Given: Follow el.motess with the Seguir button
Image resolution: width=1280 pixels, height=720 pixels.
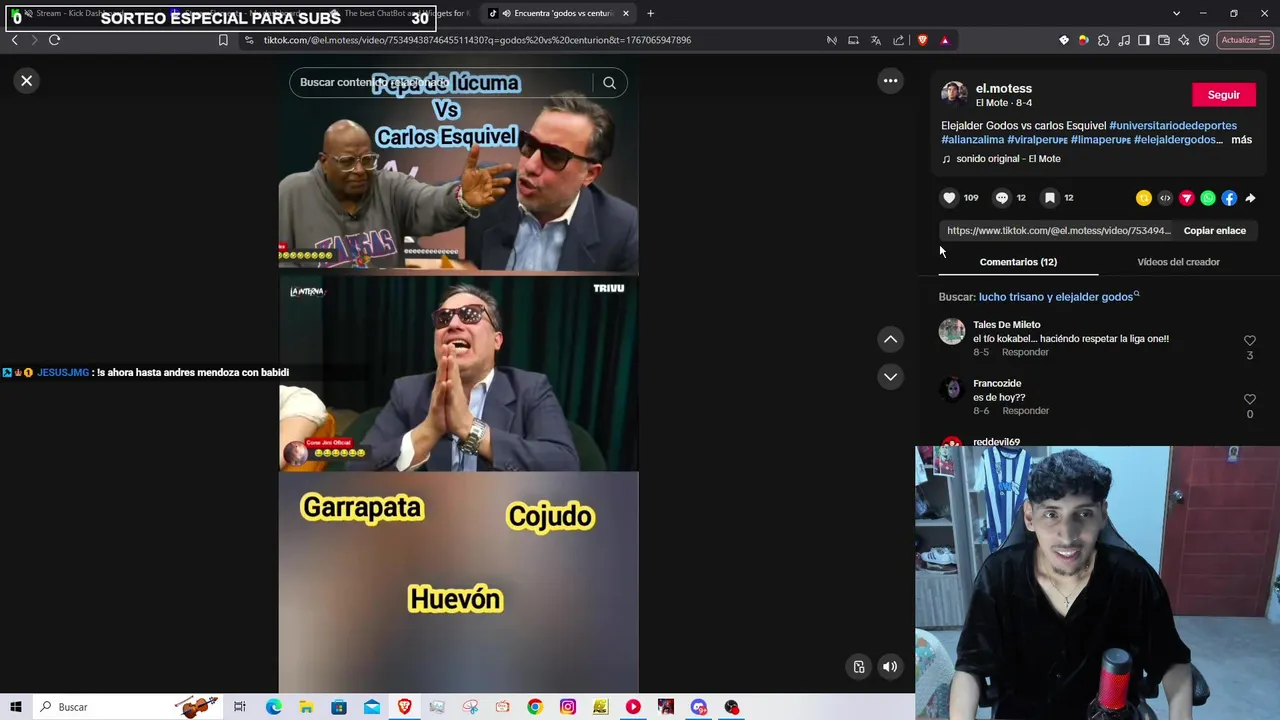Looking at the screenshot, I should tap(1223, 95).
